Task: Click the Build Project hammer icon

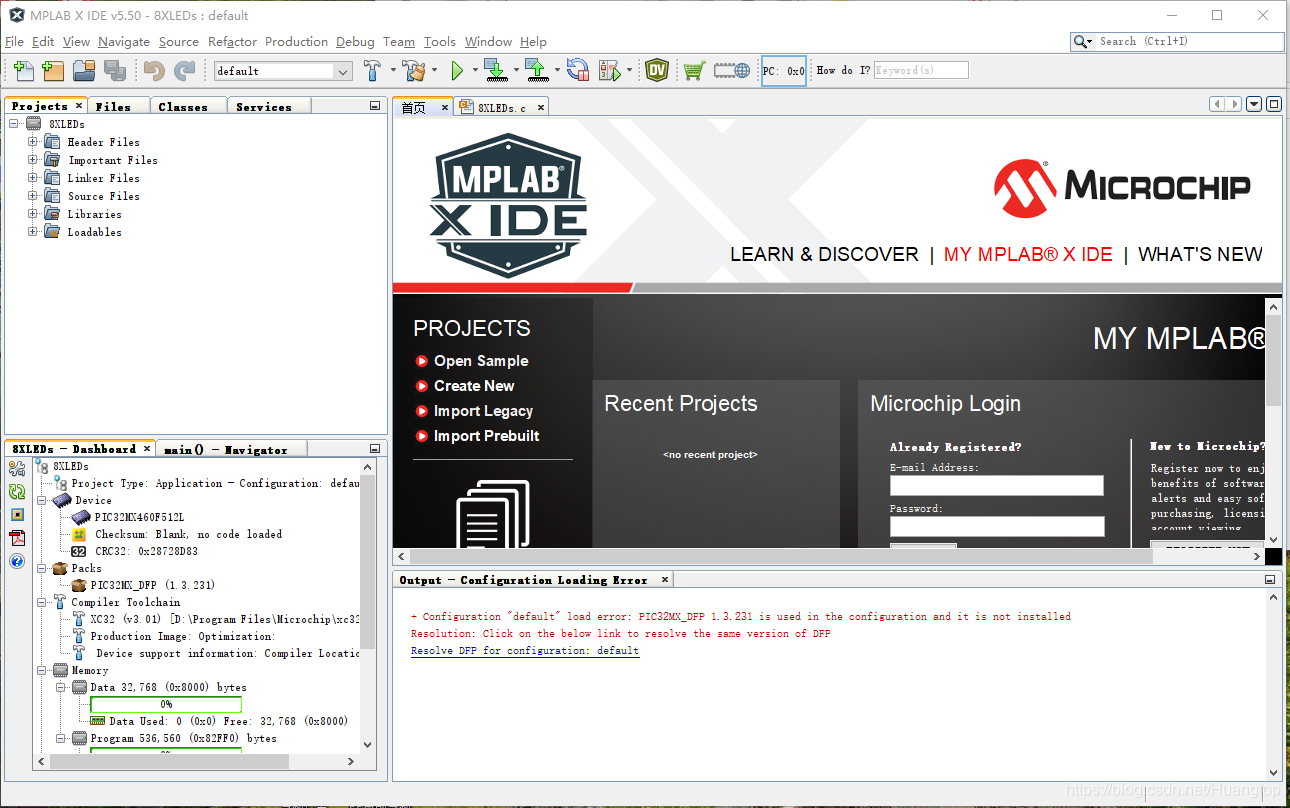Action: [x=373, y=70]
